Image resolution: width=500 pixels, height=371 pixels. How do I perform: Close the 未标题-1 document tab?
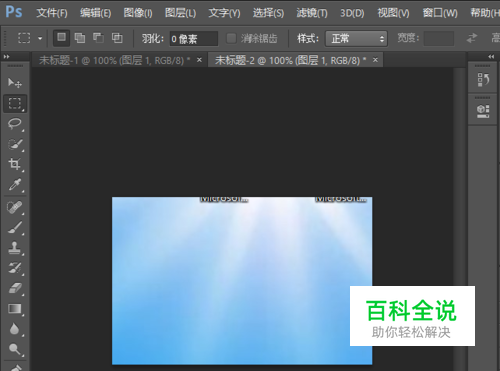point(199,60)
